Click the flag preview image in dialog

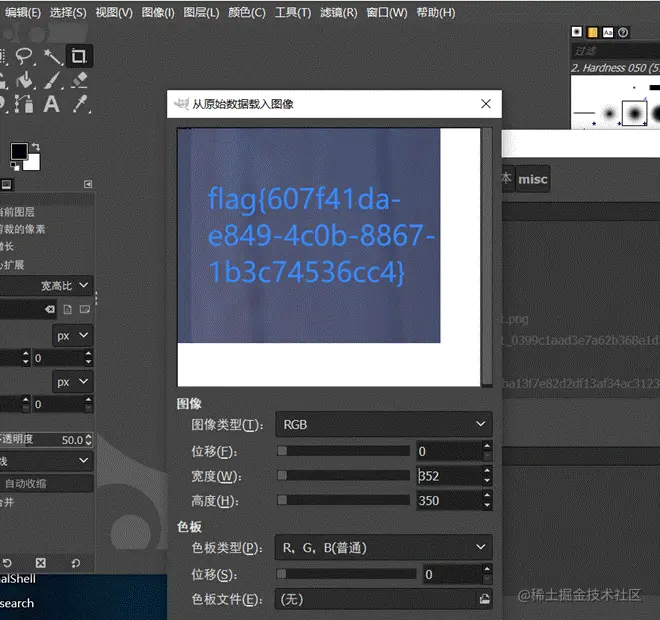309,235
